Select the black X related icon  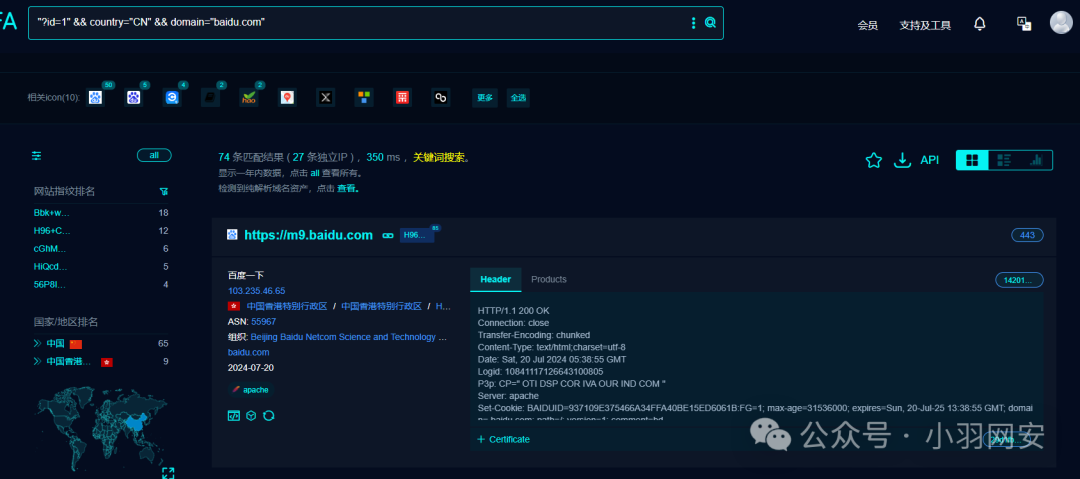point(326,97)
